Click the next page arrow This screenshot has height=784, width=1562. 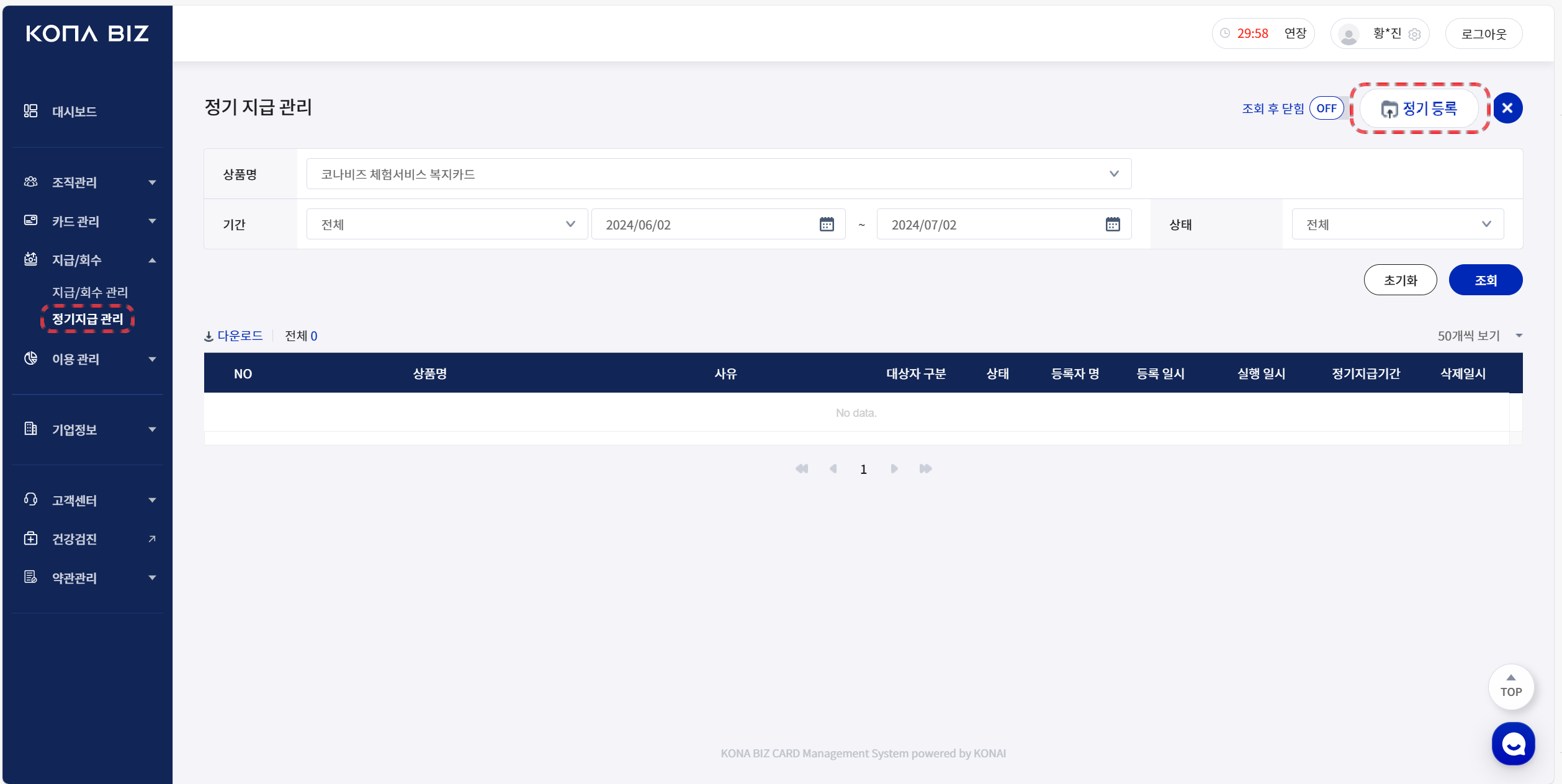(894, 469)
